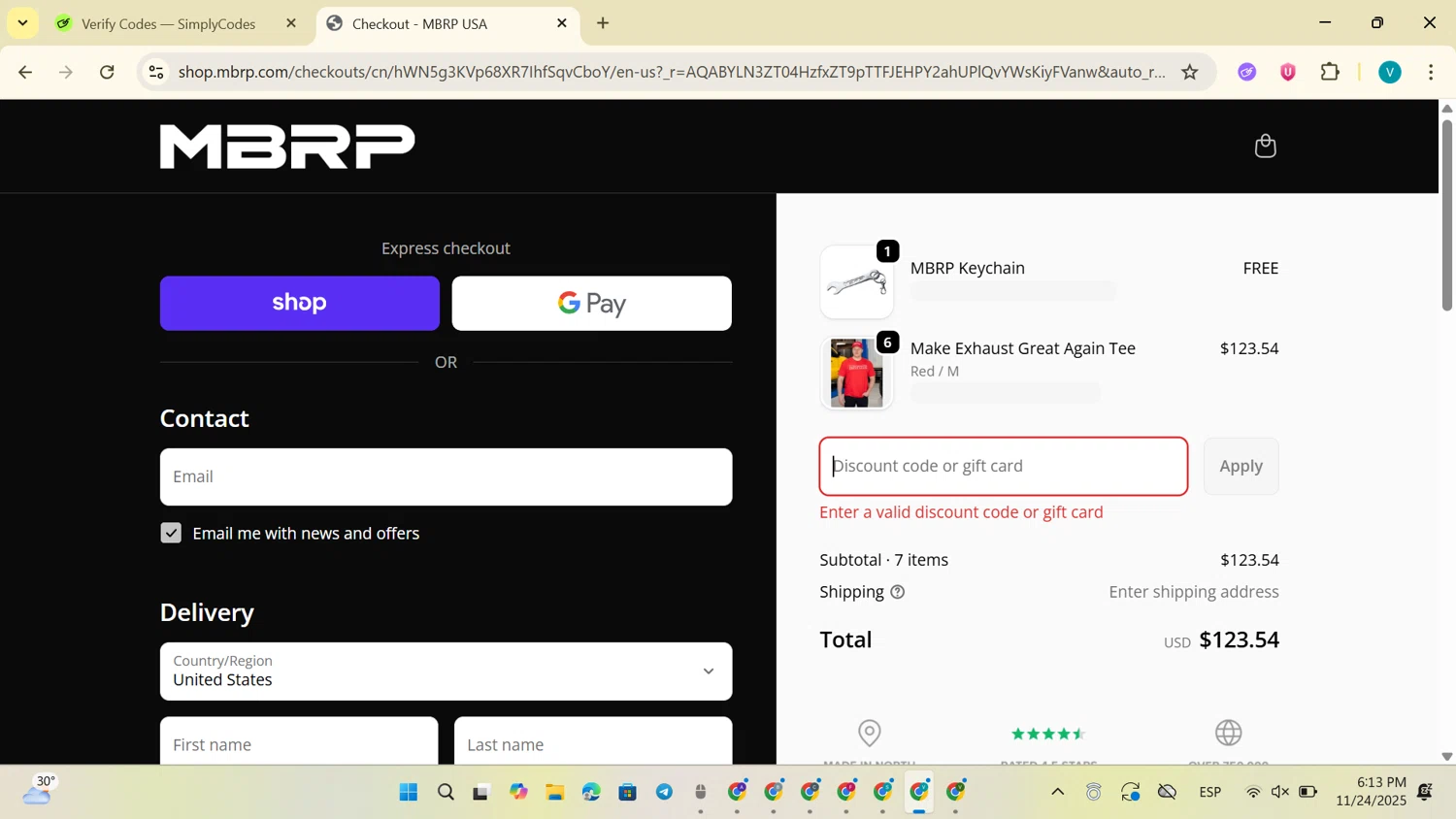The height and width of the screenshot is (819, 1456).
Task: Pay with the Google Pay button
Action: pos(592,303)
